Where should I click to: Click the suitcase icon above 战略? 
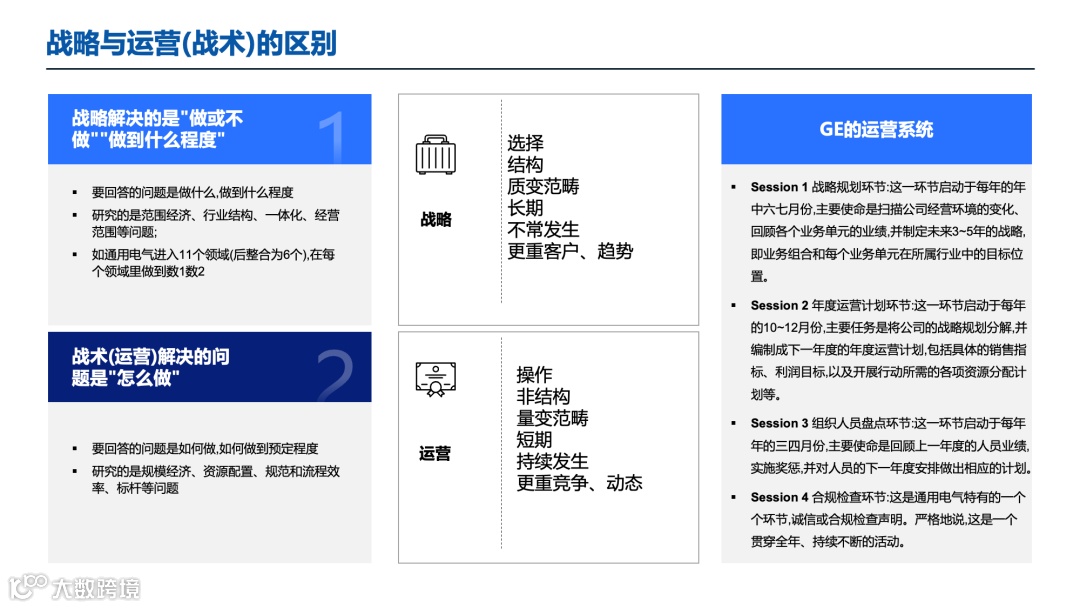tap(435, 155)
